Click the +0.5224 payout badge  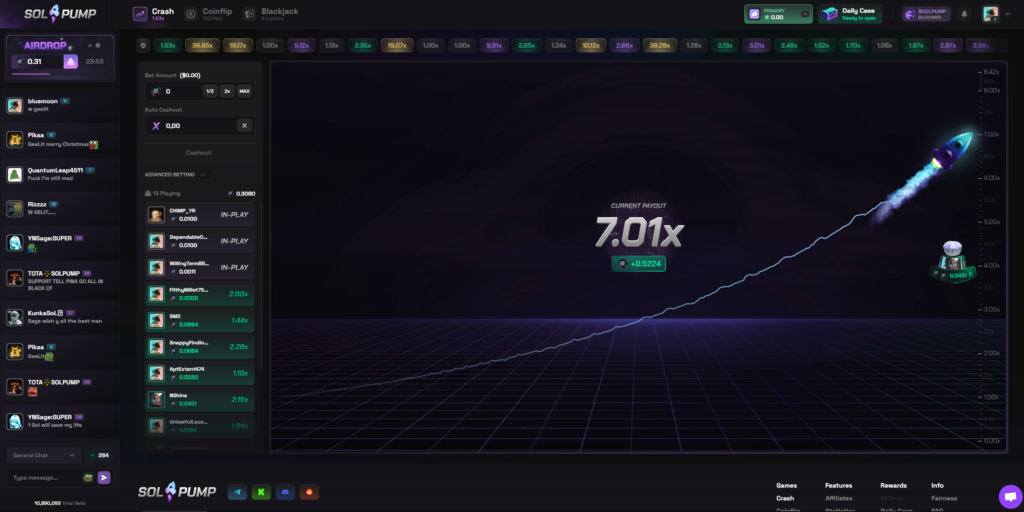point(639,263)
